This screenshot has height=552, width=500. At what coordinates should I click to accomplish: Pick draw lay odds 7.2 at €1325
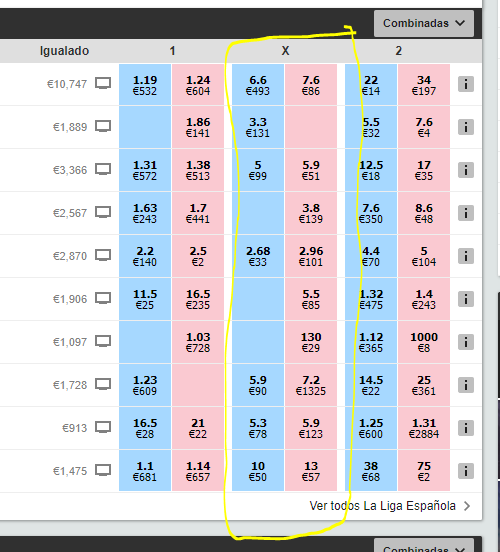coord(311,385)
